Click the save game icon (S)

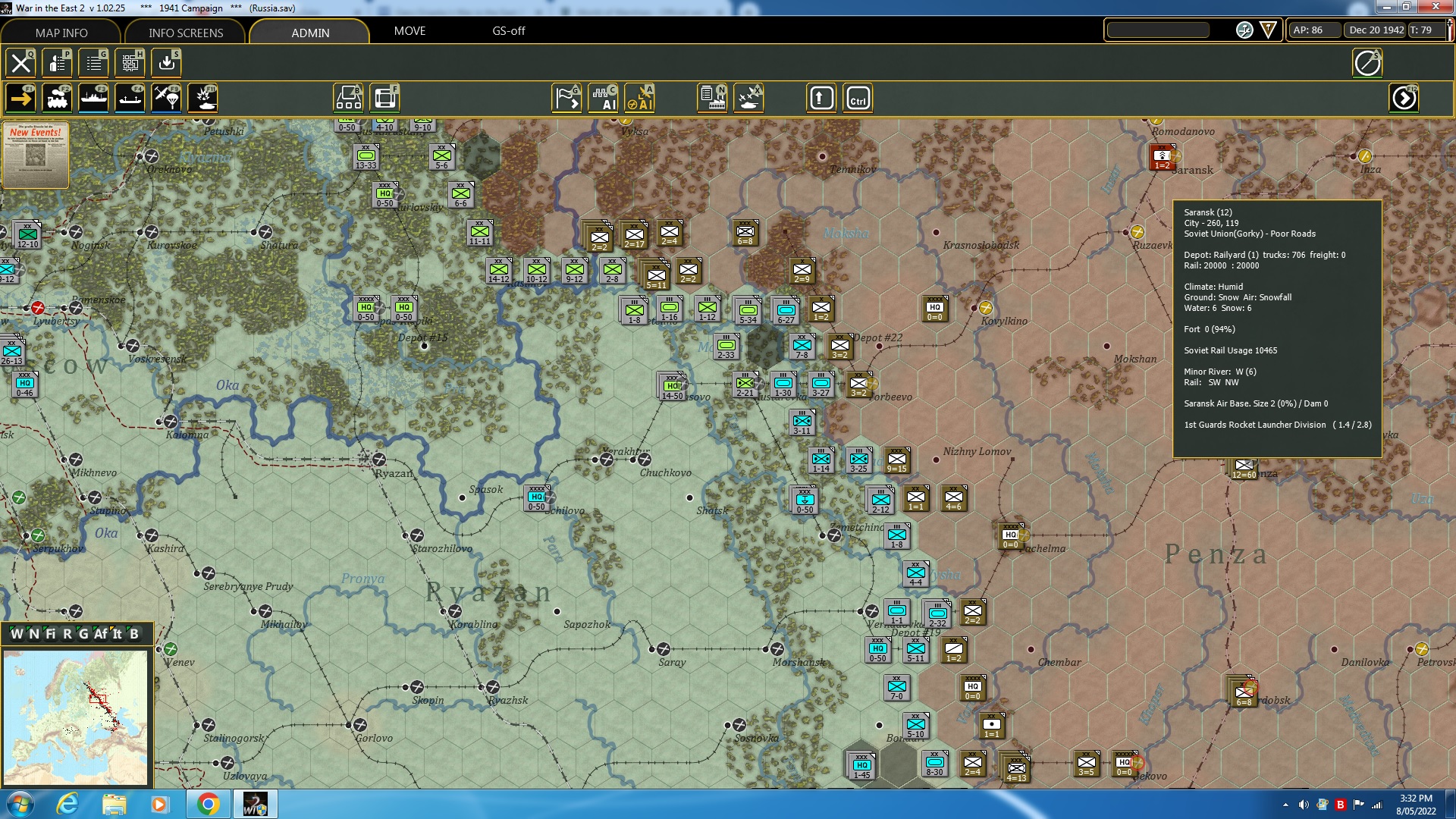coord(166,63)
